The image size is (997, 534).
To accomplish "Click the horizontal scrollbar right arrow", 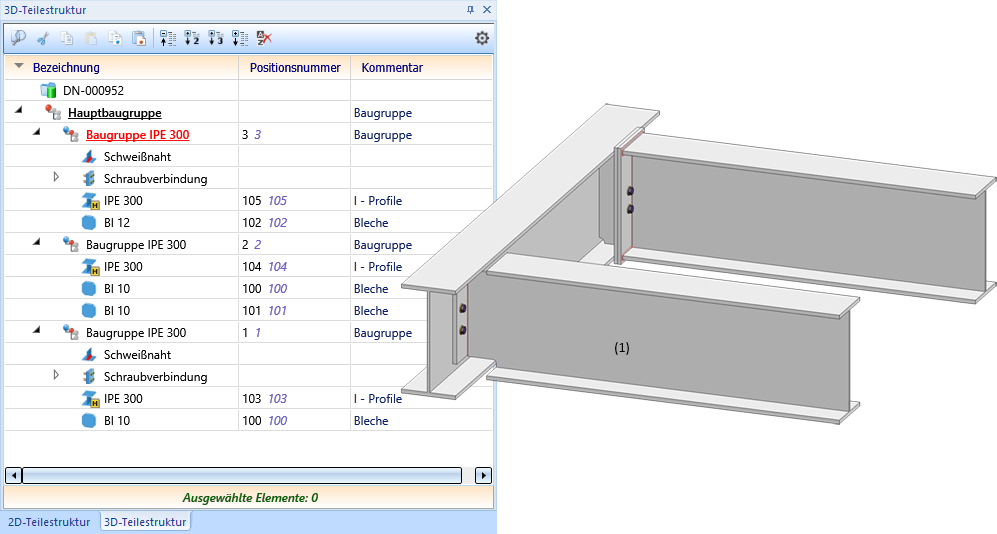I will (x=483, y=475).
